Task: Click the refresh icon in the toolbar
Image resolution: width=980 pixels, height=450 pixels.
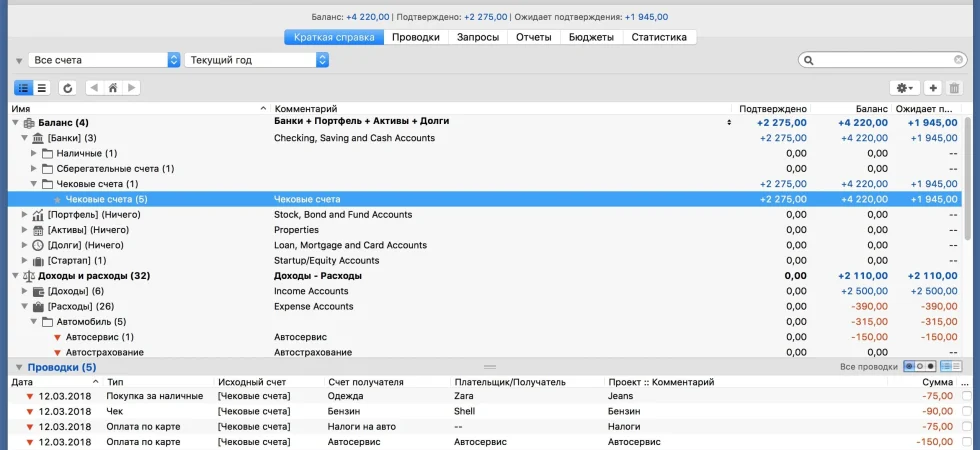Action: coord(68,88)
